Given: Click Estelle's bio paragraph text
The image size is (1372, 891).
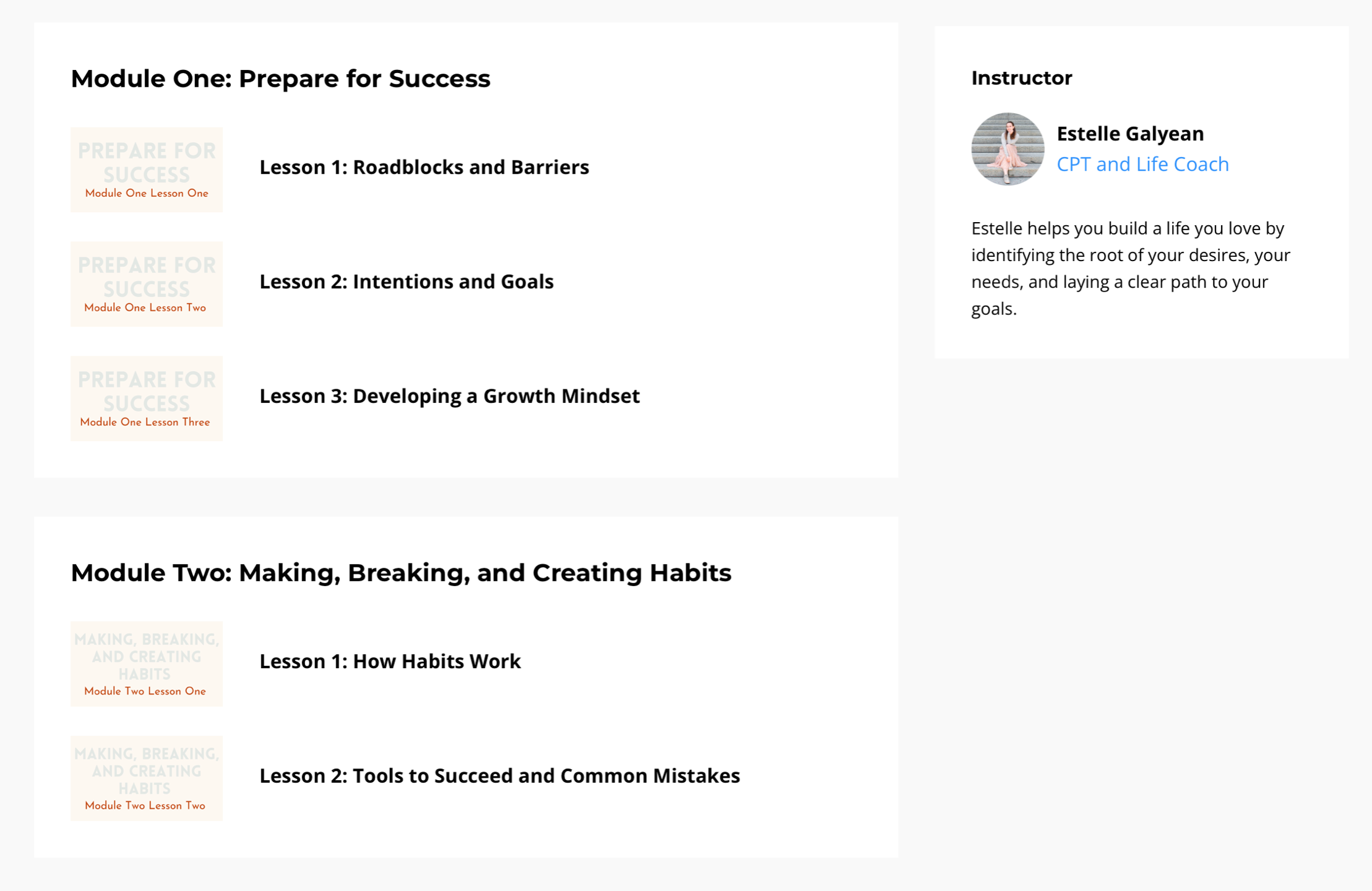Looking at the screenshot, I should click(x=1130, y=269).
